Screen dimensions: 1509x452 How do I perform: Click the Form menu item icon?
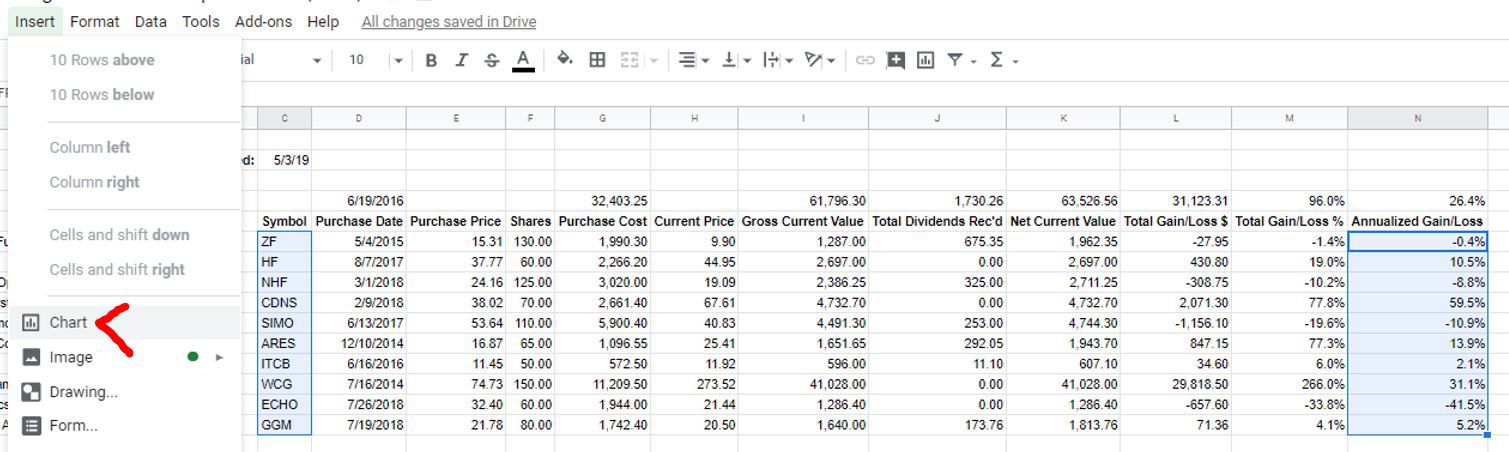click(x=31, y=426)
